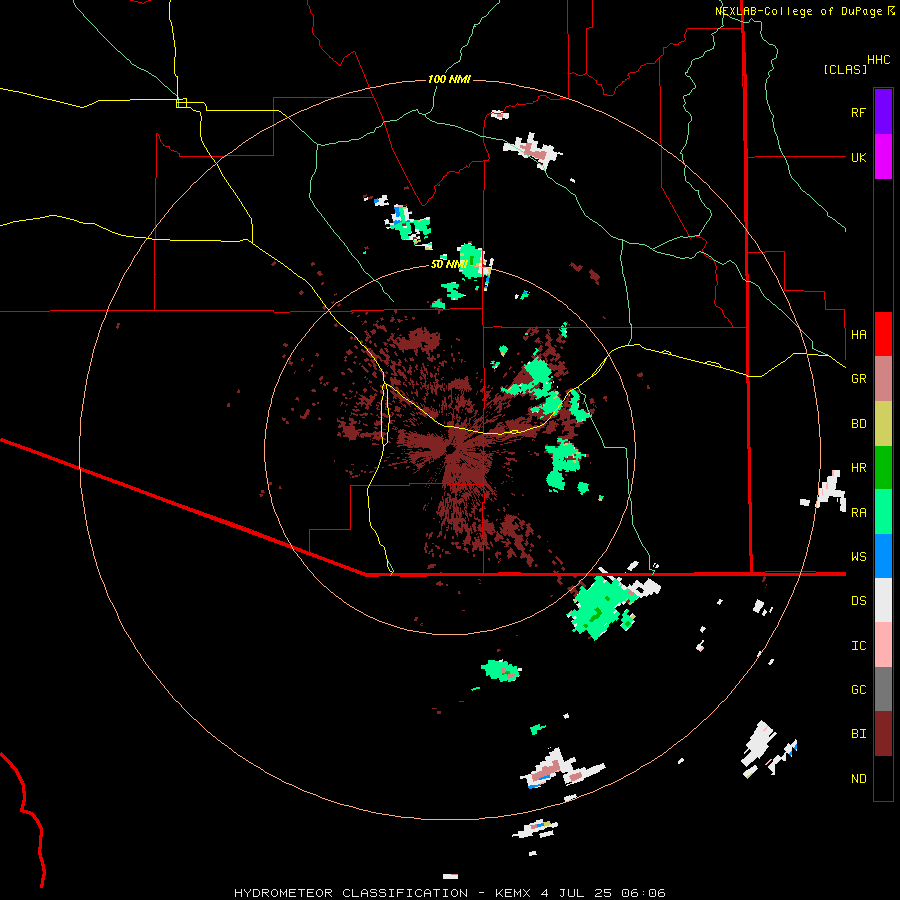Screen dimensions: 900x900
Task: Select the IC light pink legend swatch
Action: 883,645
